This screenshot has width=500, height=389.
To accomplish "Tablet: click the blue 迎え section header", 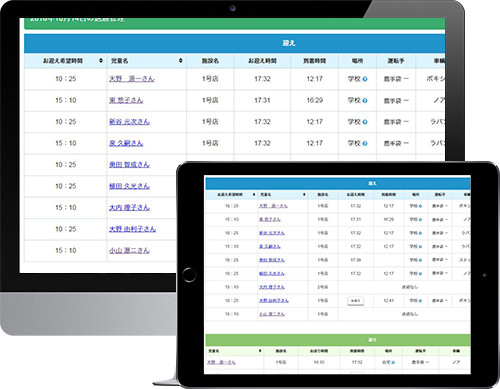I will tap(338, 184).
